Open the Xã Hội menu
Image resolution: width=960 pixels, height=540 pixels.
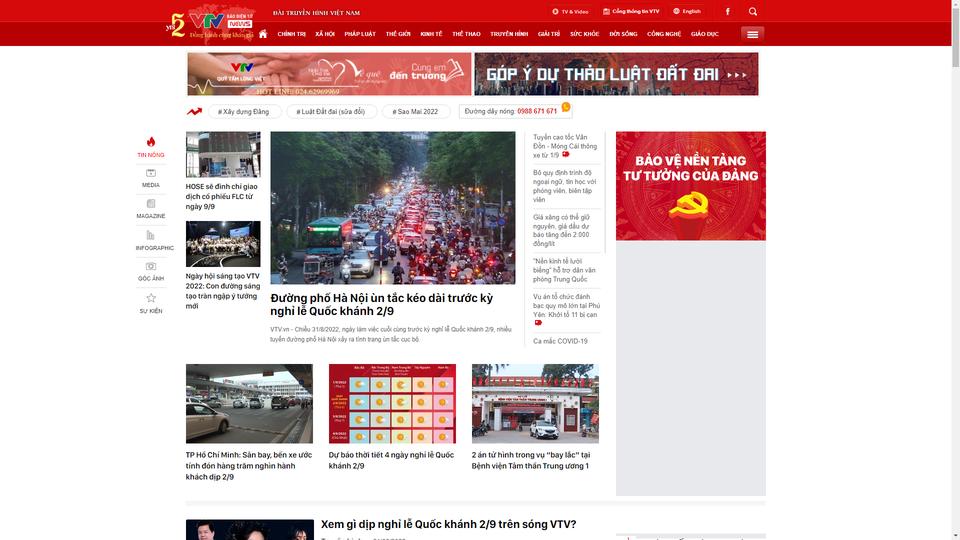pos(325,34)
